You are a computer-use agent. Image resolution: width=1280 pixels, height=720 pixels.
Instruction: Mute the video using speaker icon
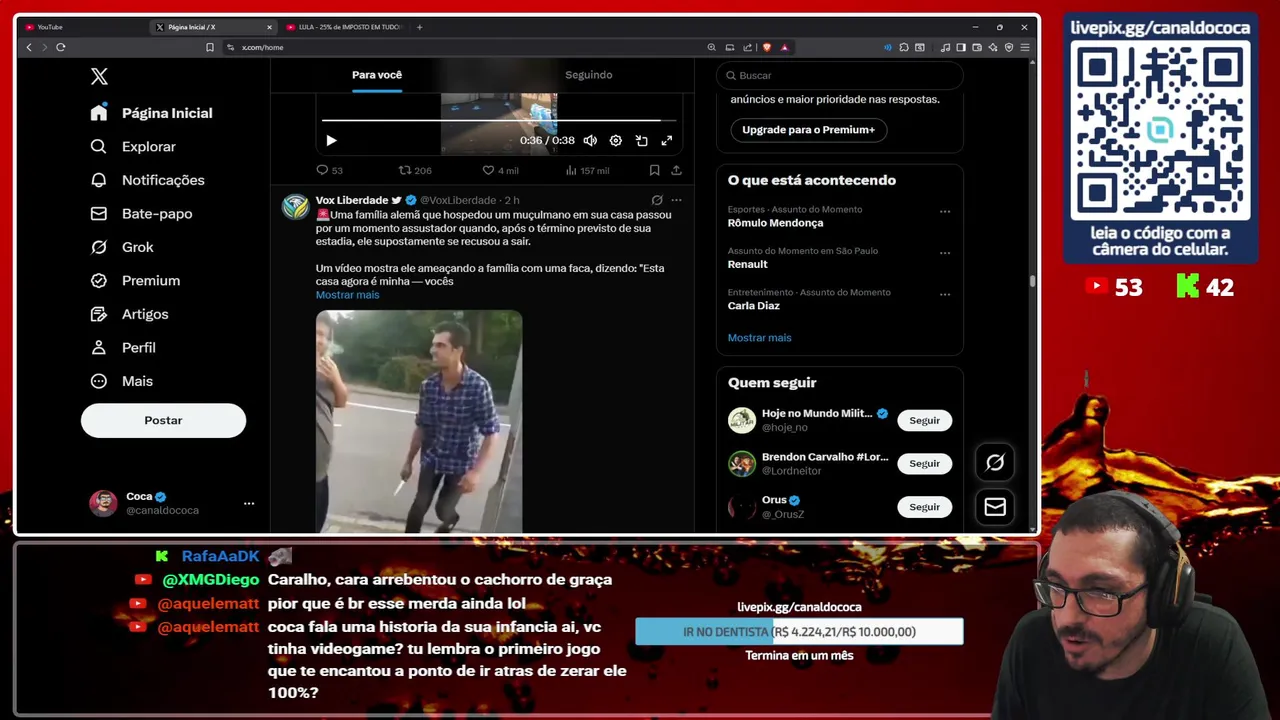coord(590,141)
